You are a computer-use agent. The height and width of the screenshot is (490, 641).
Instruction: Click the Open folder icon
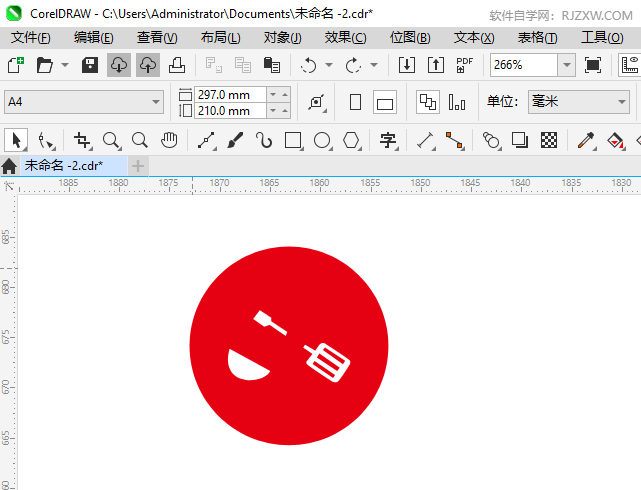(44, 65)
